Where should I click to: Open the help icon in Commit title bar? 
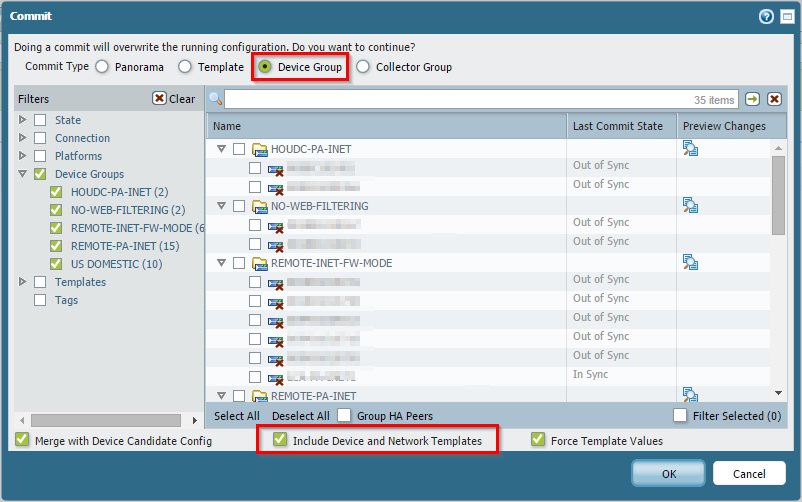(x=766, y=17)
